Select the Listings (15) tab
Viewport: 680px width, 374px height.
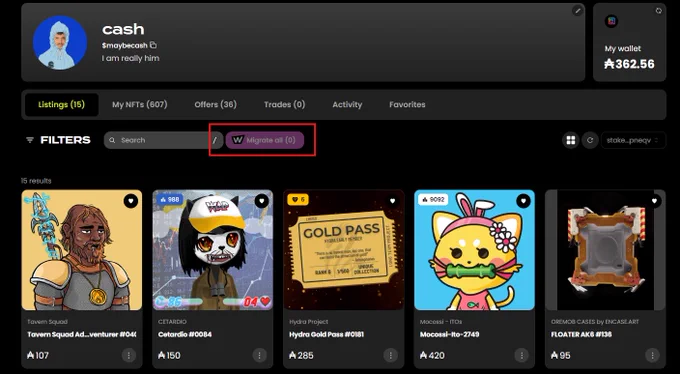[62, 105]
